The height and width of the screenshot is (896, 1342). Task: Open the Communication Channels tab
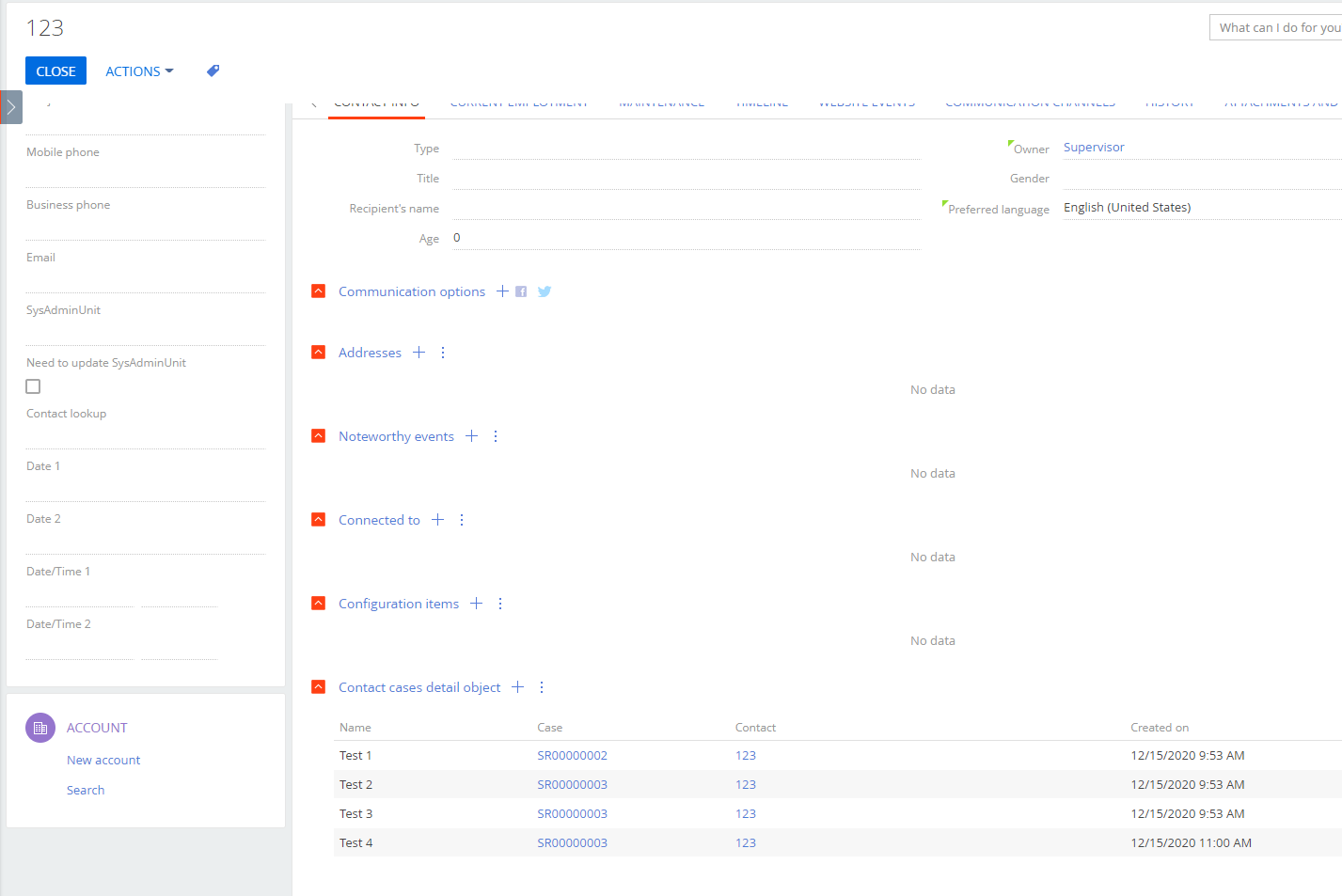1030,102
